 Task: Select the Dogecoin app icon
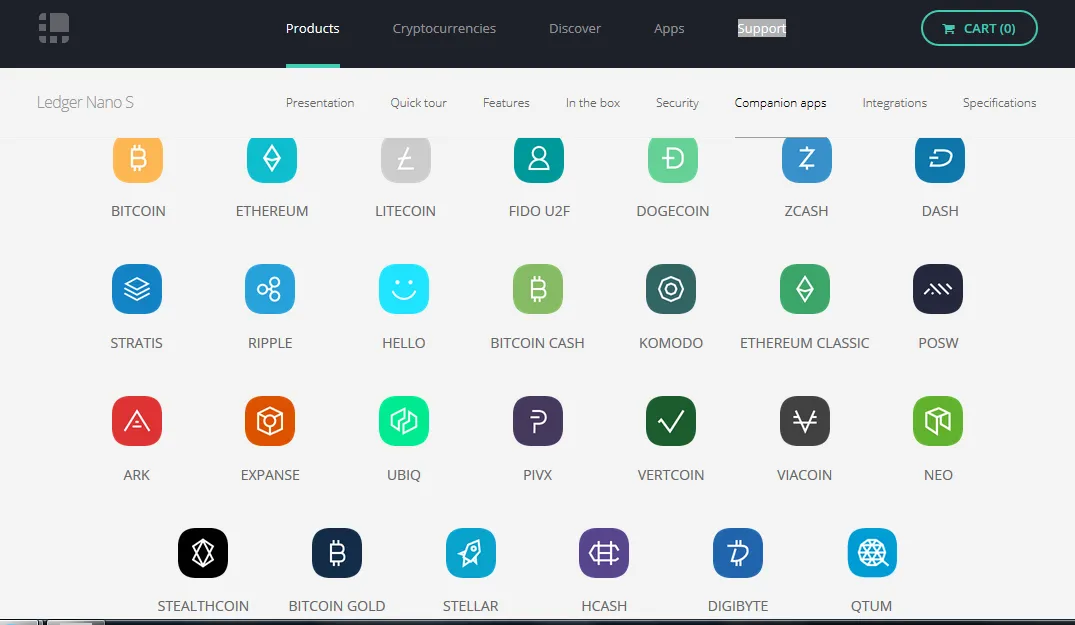(x=673, y=160)
